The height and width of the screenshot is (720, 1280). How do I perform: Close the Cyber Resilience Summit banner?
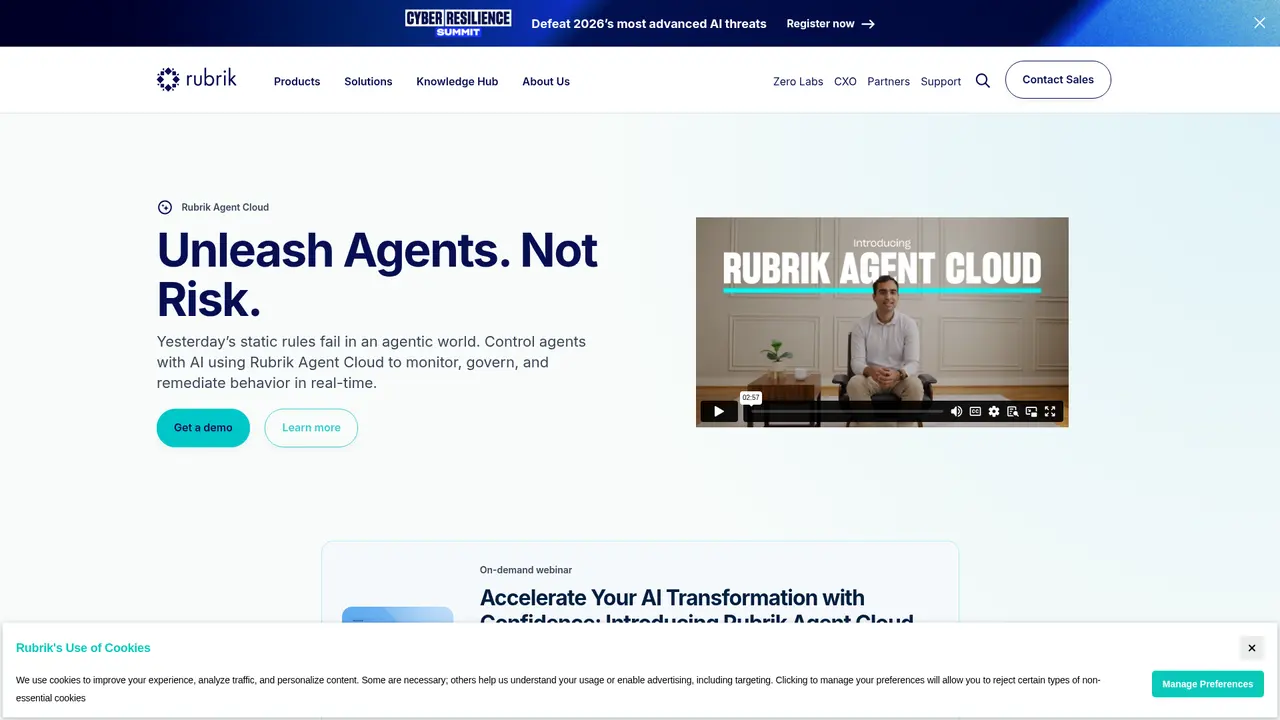pyautogui.click(x=1259, y=23)
